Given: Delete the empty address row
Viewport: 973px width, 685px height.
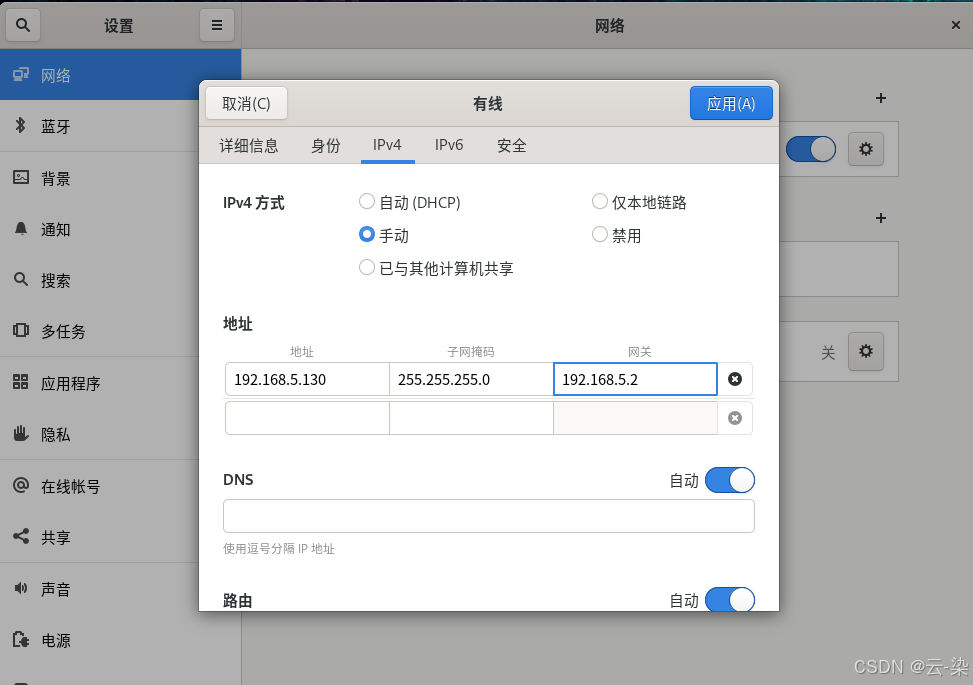Looking at the screenshot, I should (735, 418).
